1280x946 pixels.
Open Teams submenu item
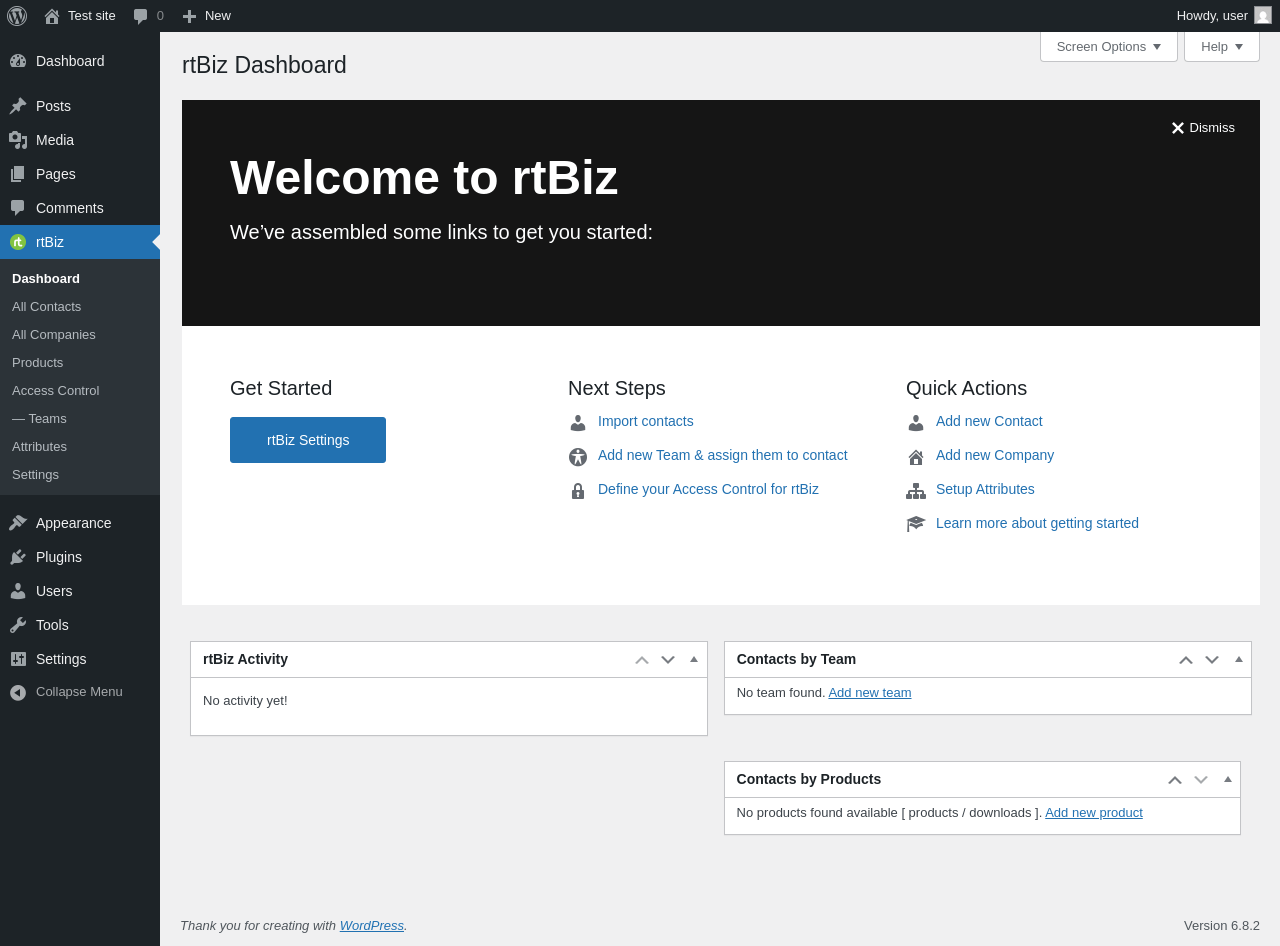pos(80,419)
